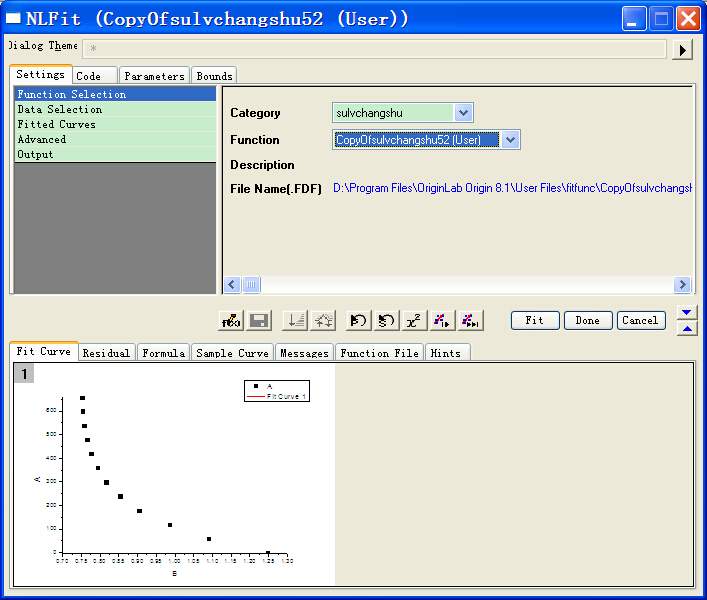Show the Formula tab

[x=163, y=353]
